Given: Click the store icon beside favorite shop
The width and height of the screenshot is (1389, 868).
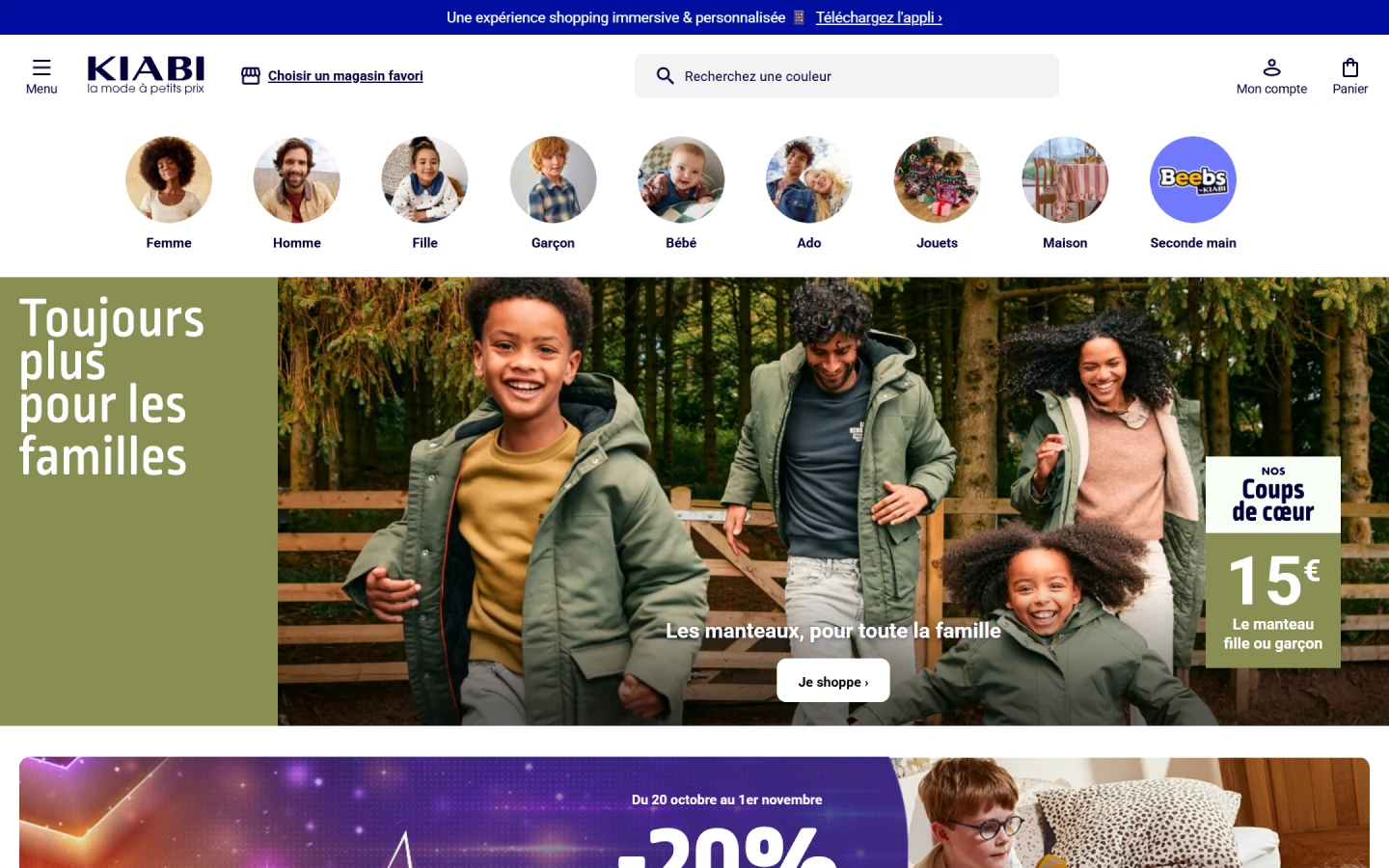Looking at the screenshot, I should (251, 75).
